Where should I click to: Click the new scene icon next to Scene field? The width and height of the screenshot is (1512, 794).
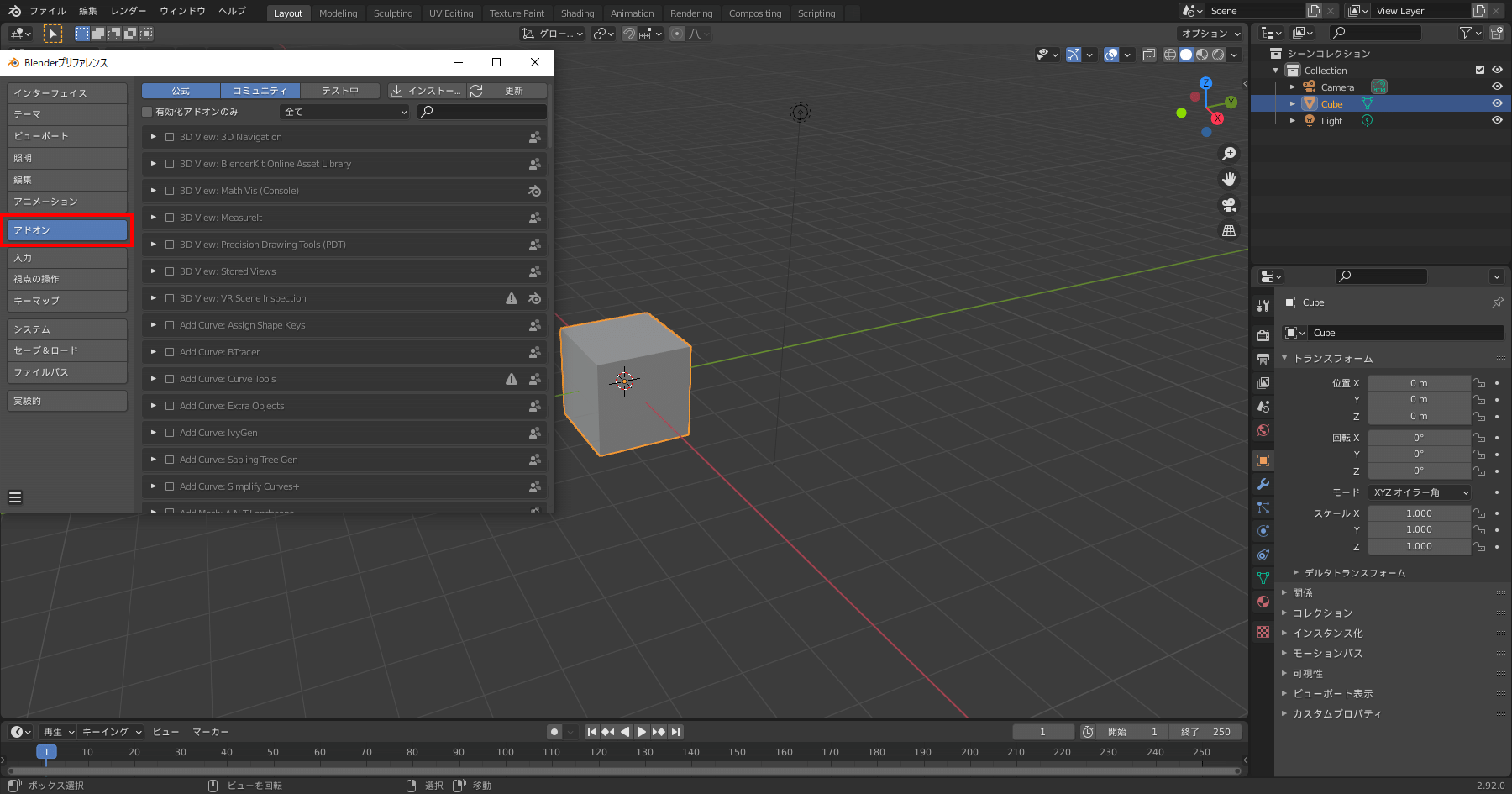[x=1314, y=11]
